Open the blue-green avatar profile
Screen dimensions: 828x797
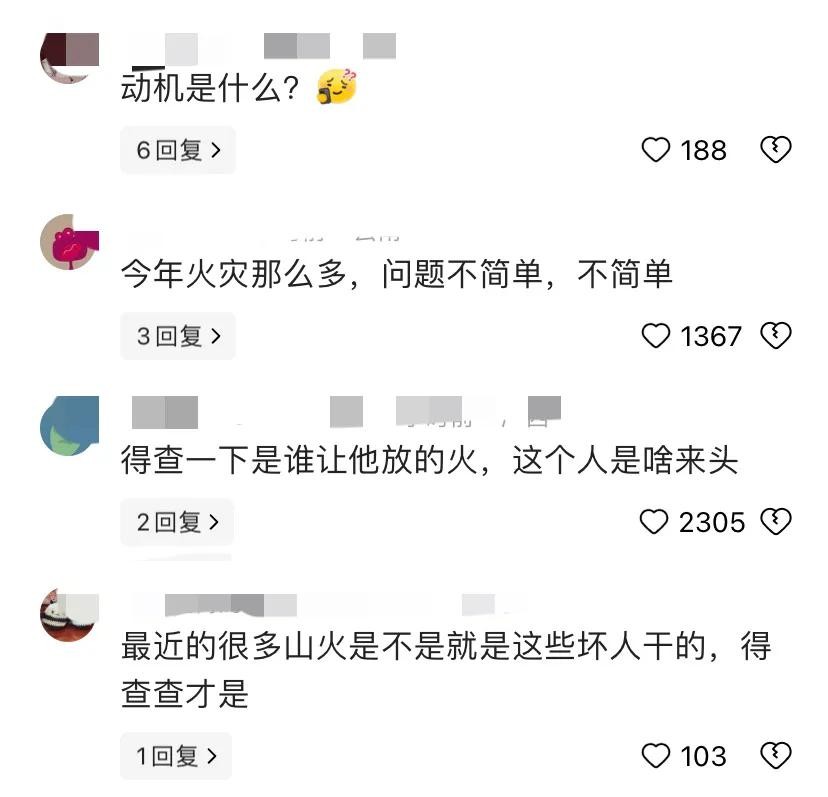tap(69, 426)
